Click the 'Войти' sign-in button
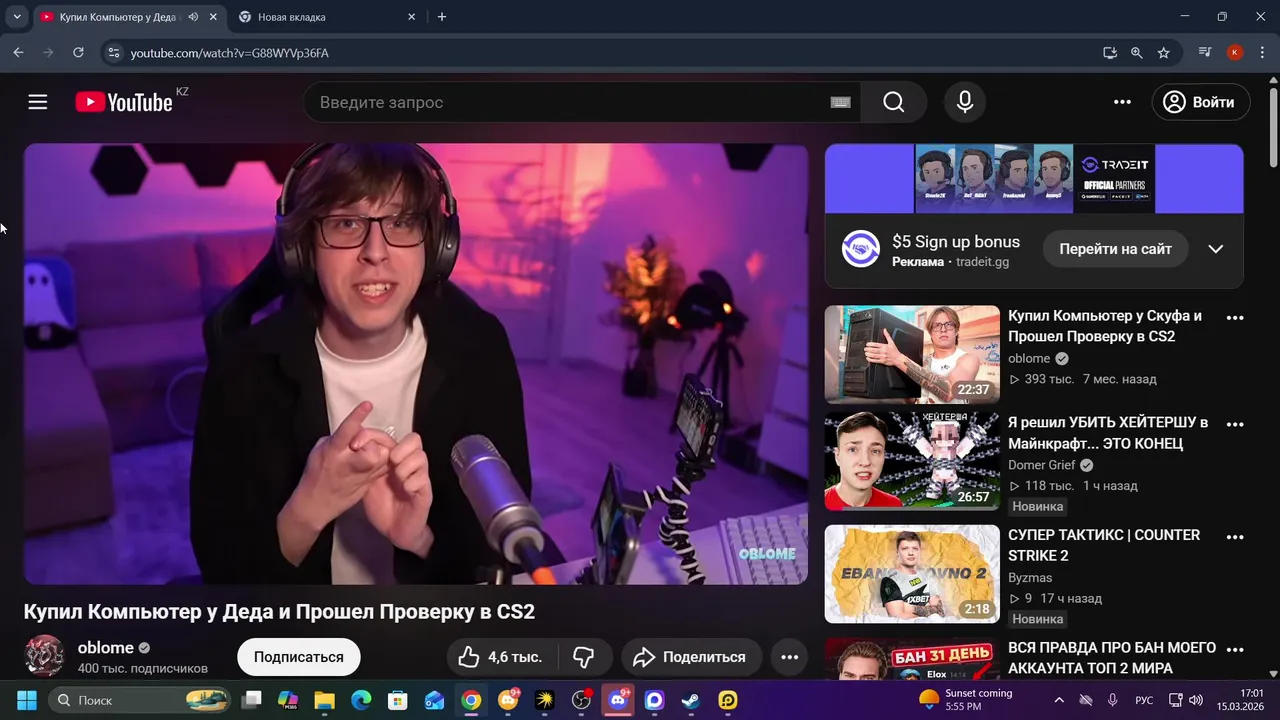 (1199, 102)
